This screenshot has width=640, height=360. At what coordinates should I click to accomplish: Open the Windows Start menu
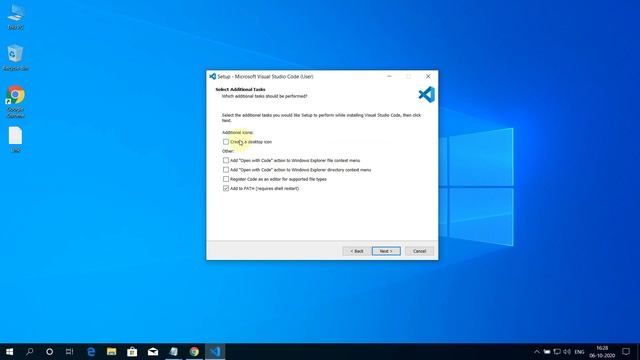[9, 351]
